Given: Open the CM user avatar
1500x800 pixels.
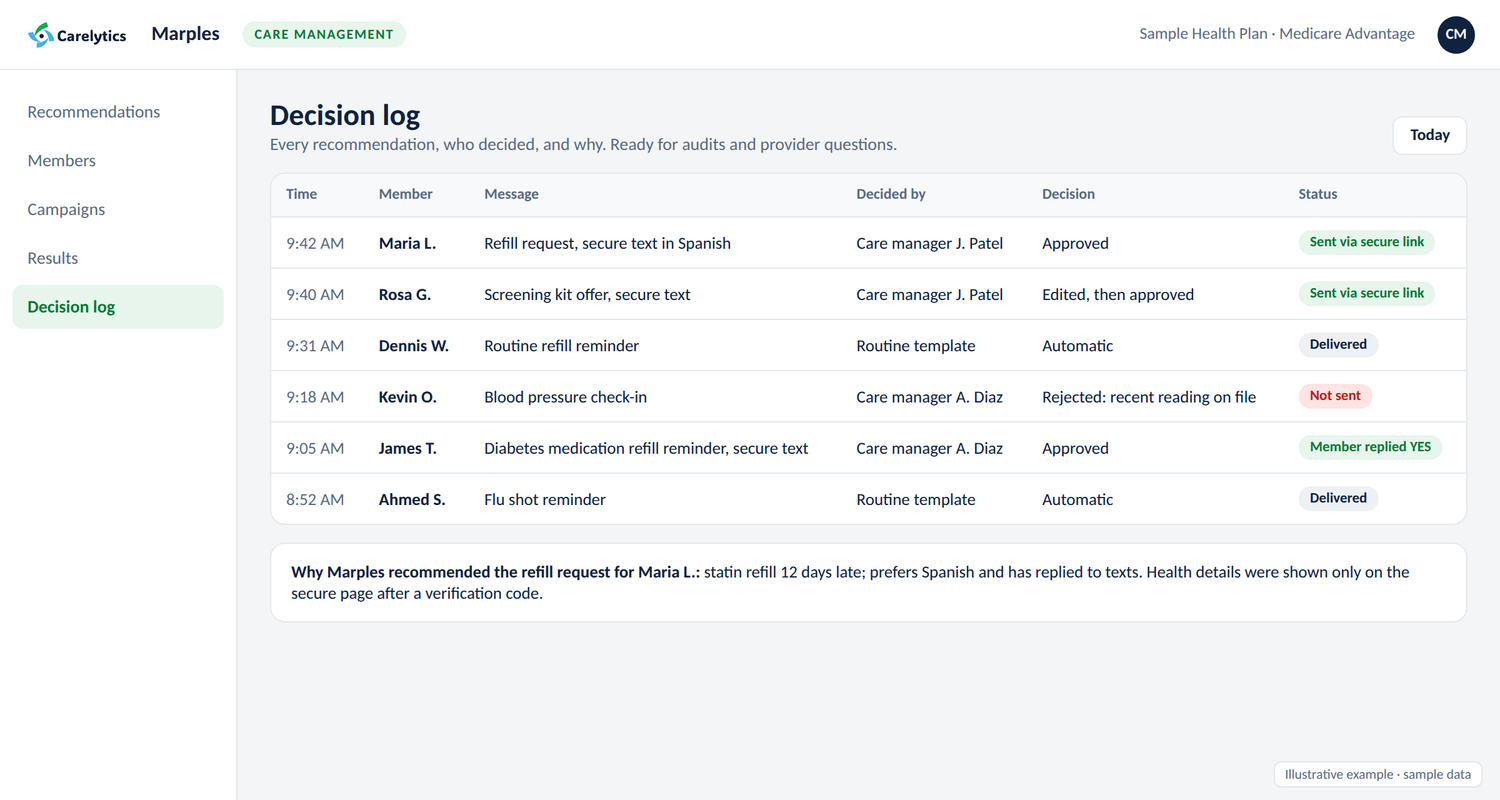Looking at the screenshot, I should coord(1455,35).
